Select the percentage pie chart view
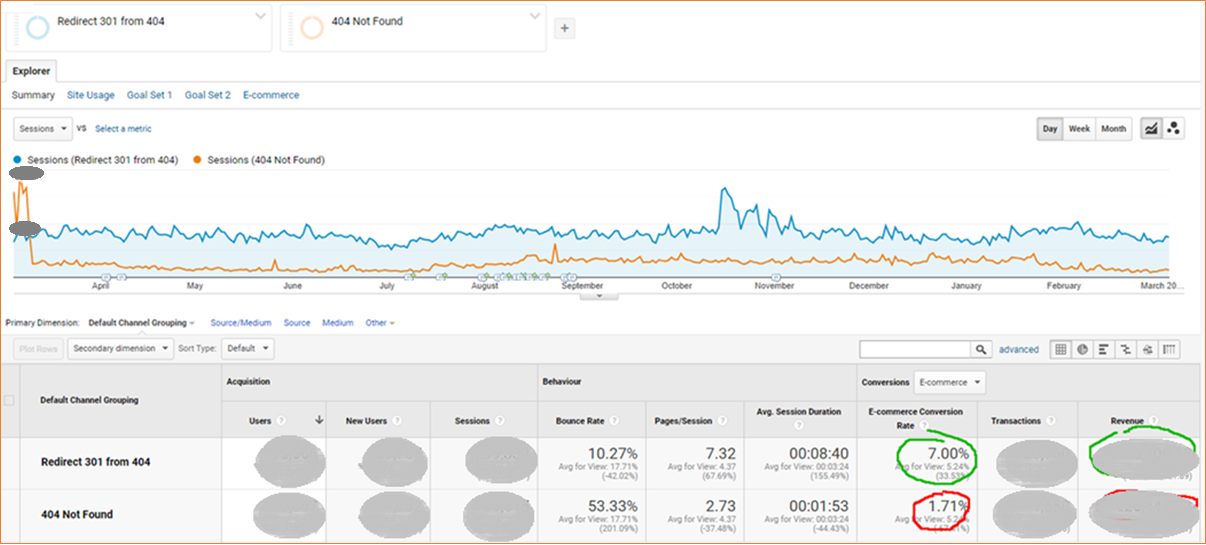 1081,349
